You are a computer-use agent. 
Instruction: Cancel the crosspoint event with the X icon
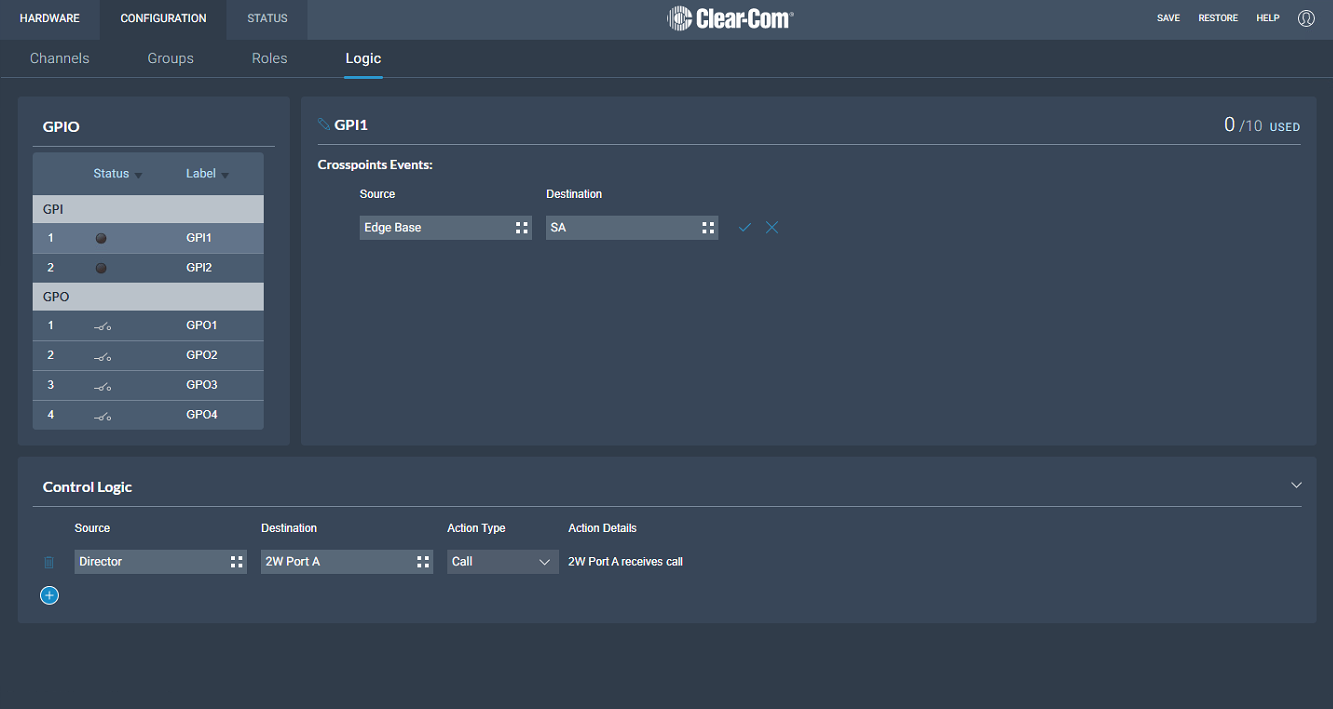771,227
